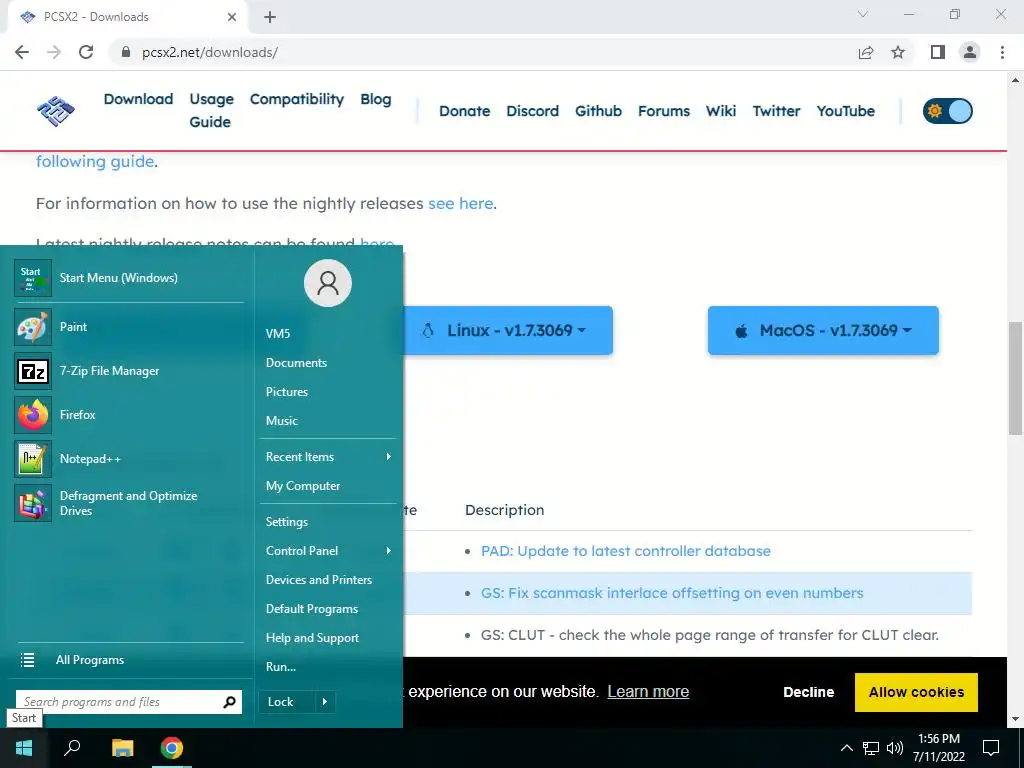This screenshot has height=768, width=1024.
Task: Open Chrome side panel
Action: point(938,52)
